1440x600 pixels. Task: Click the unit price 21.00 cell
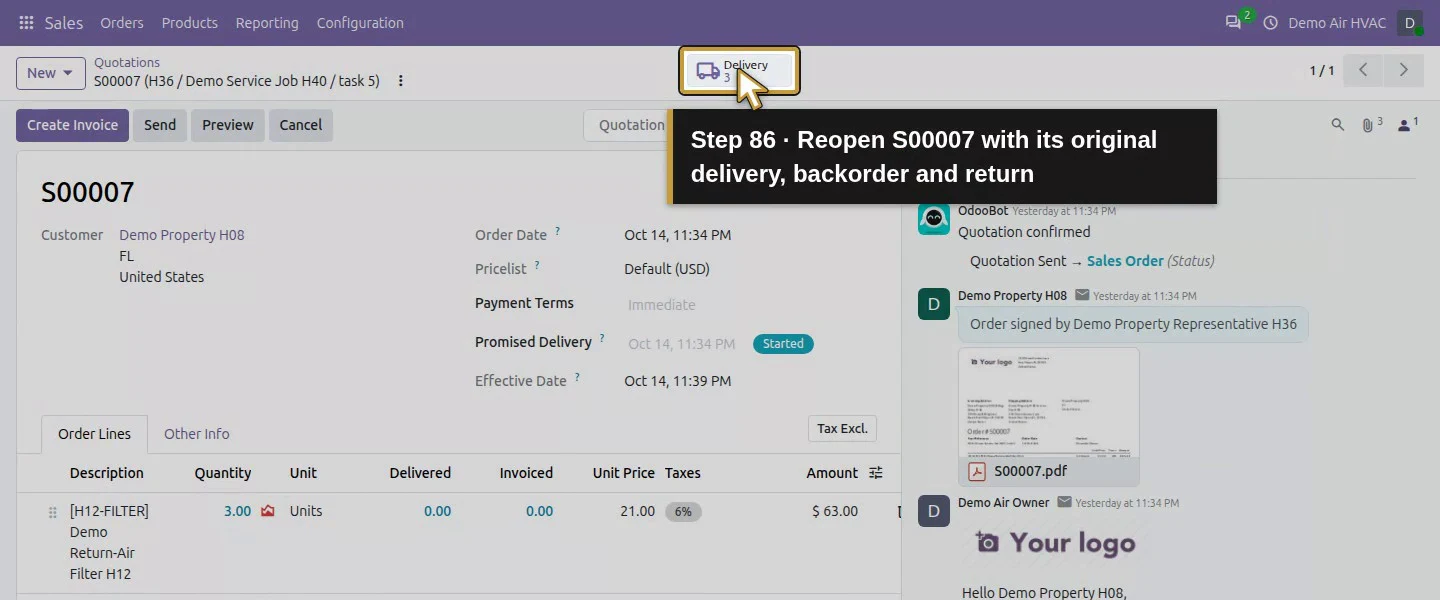pyautogui.click(x=638, y=511)
